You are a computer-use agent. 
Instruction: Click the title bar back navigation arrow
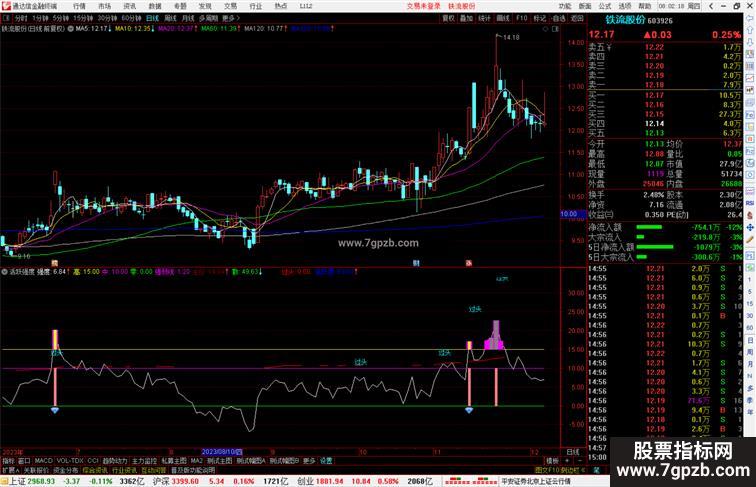(711, 6)
